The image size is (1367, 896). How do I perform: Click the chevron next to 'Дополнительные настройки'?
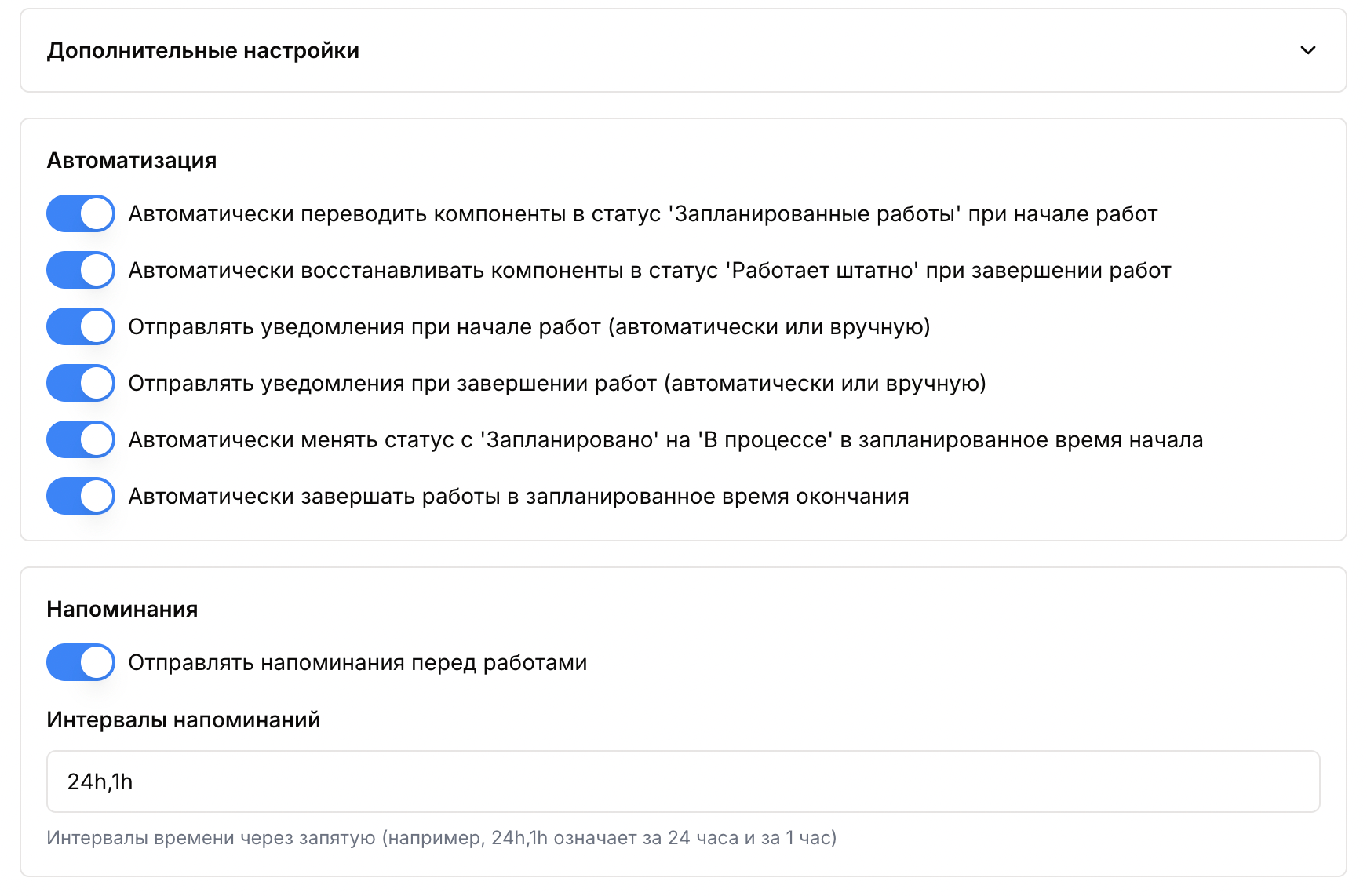[1307, 50]
